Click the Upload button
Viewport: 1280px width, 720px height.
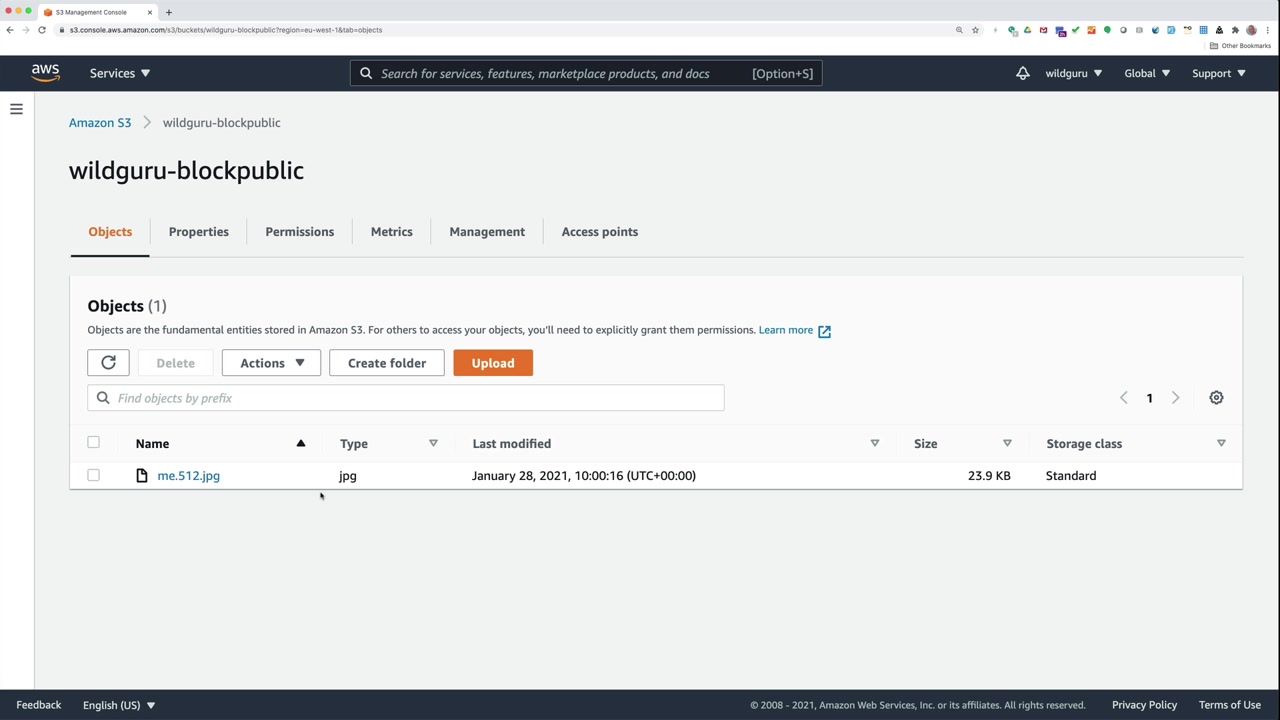[x=493, y=363]
